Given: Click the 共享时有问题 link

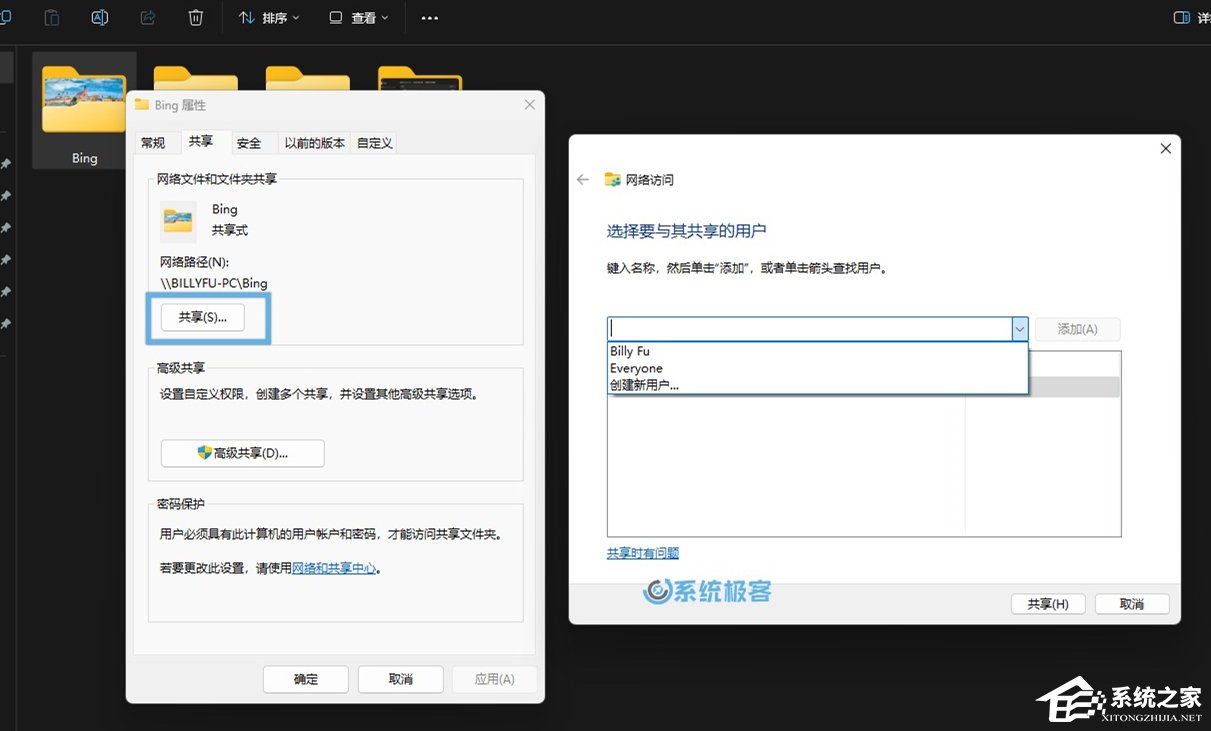Looking at the screenshot, I should click(642, 552).
